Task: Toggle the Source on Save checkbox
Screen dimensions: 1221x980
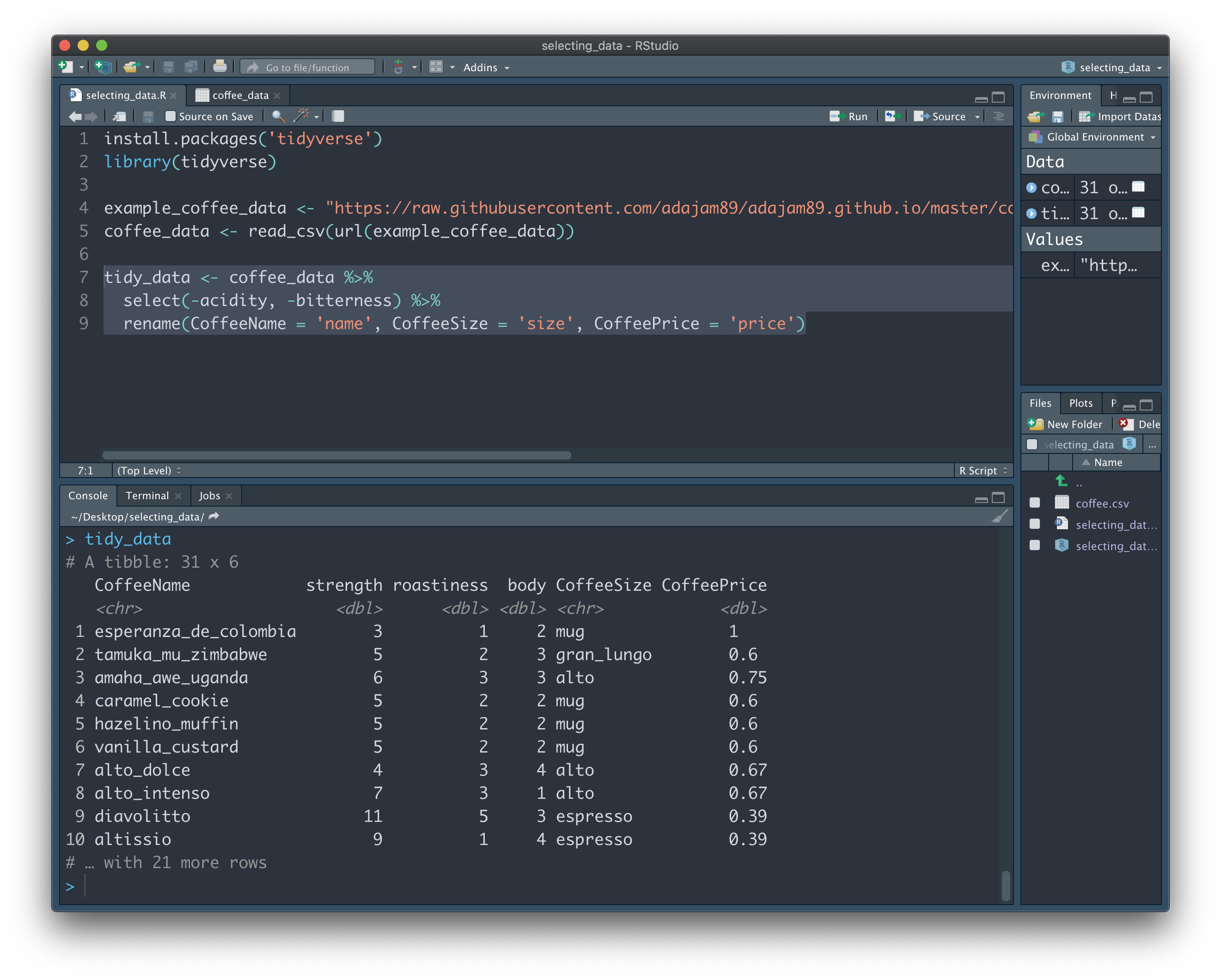Action: point(170,116)
